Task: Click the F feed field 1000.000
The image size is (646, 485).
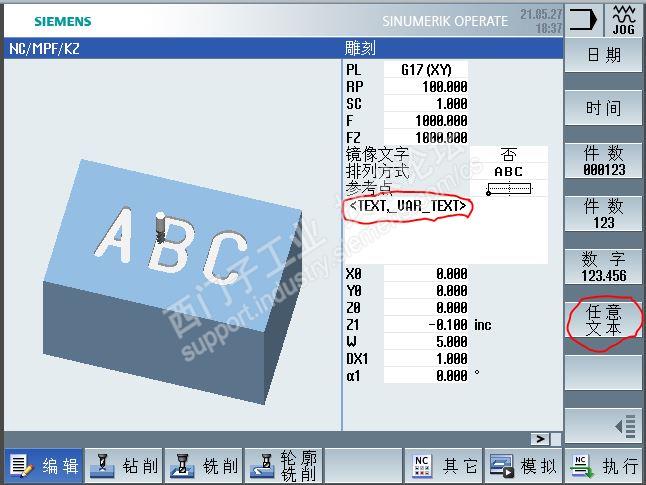Action: 426,121
